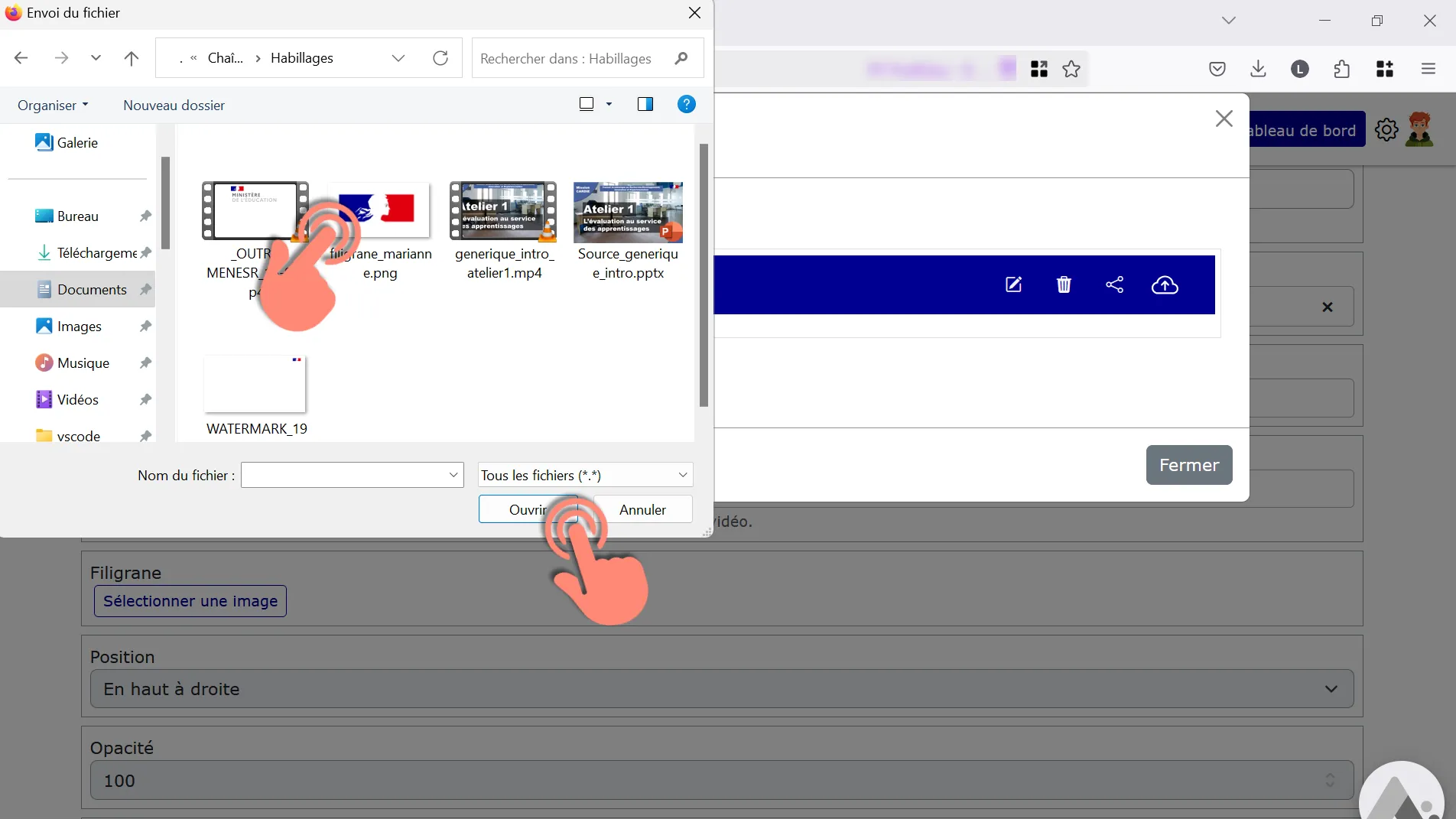Viewport: 1456px width, 819px height.
Task: Expand the Nom du fichier dropdown
Action: [453, 475]
